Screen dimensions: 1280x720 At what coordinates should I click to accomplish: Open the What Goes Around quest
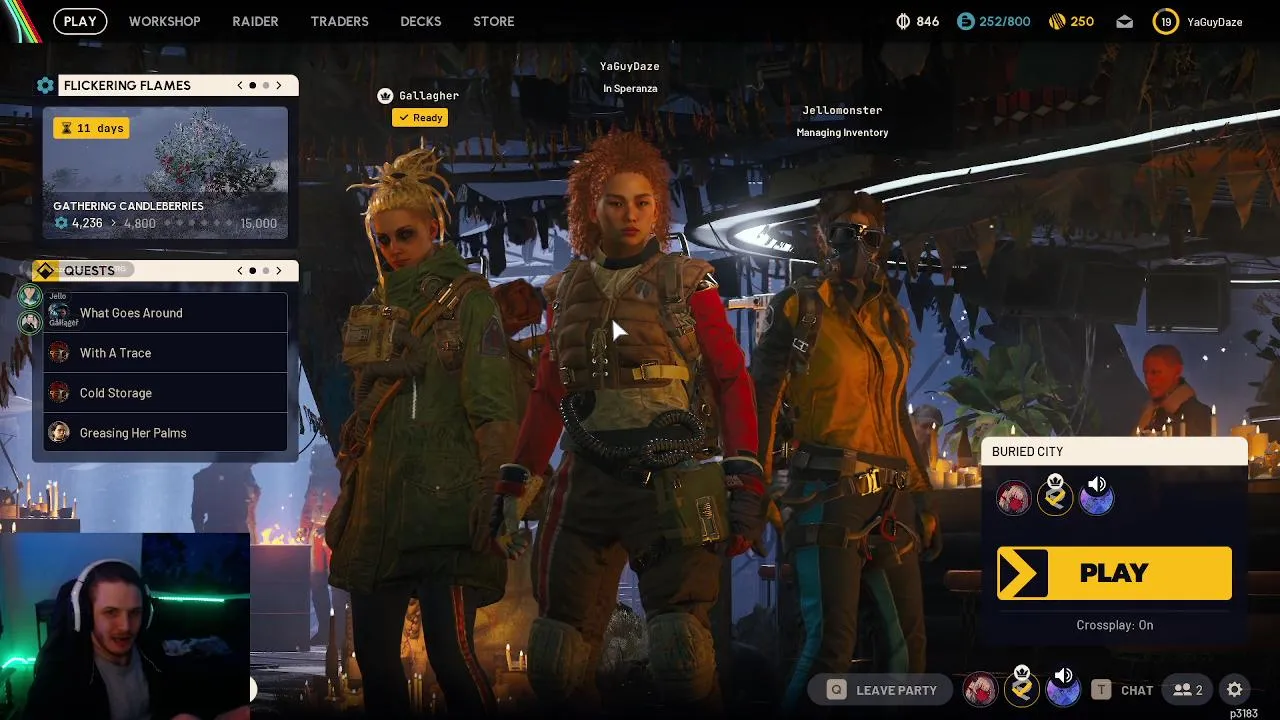click(x=165, y=313)
